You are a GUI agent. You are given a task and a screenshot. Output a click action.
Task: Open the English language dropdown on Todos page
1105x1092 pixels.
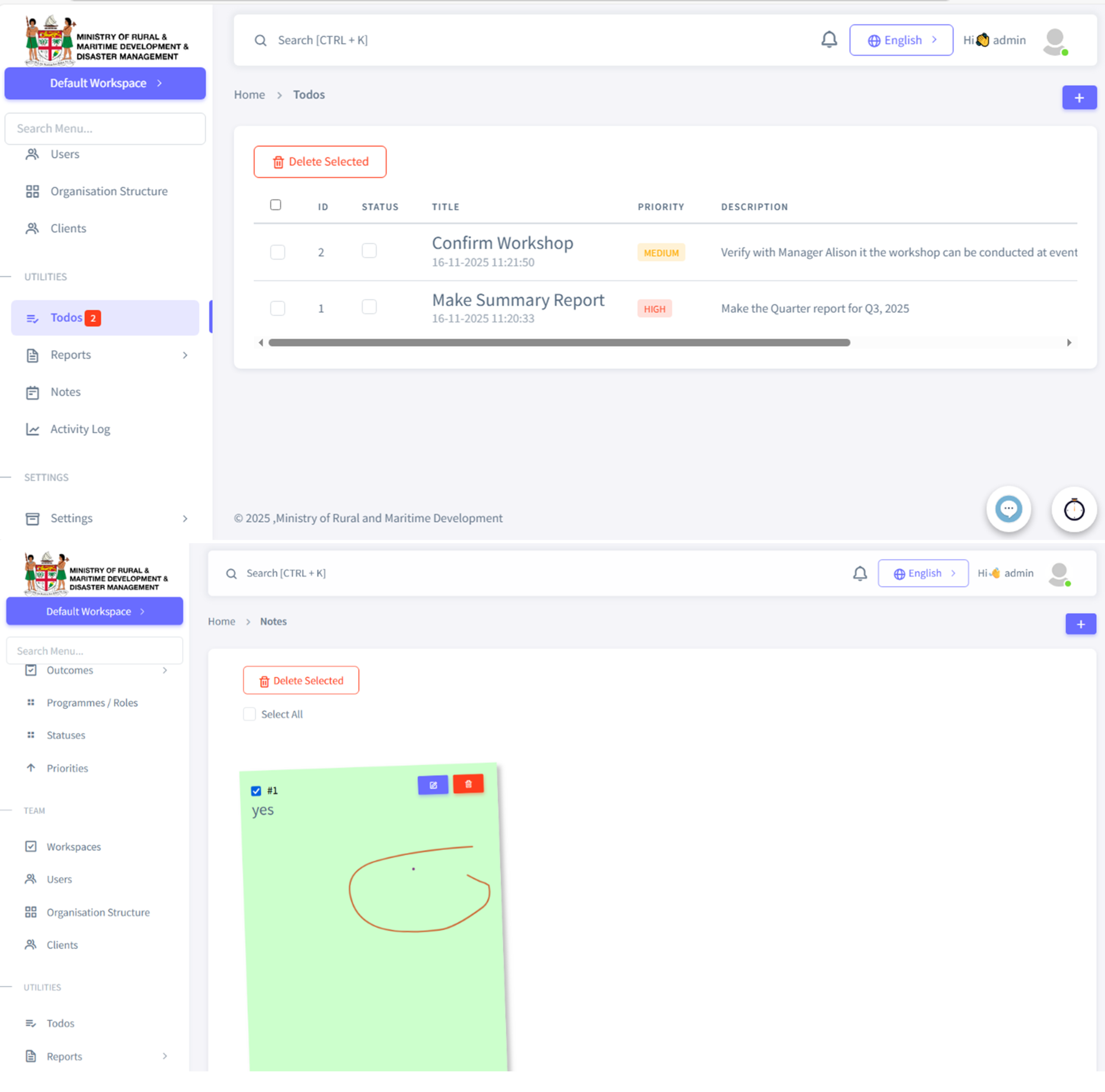tap(901, 40)
